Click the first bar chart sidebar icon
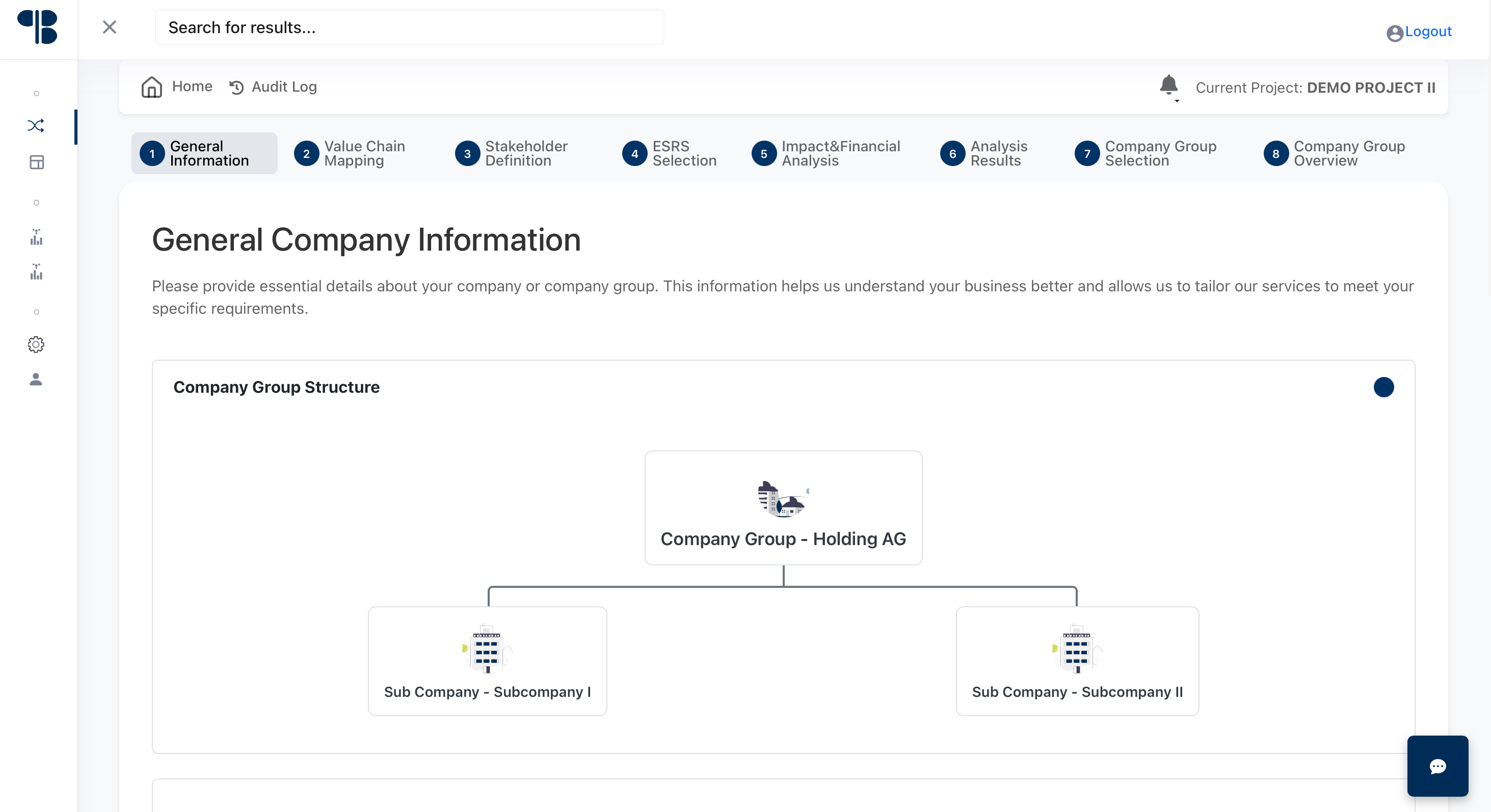The height and width of the screenshot is (812, 1491). click(37, 237)
